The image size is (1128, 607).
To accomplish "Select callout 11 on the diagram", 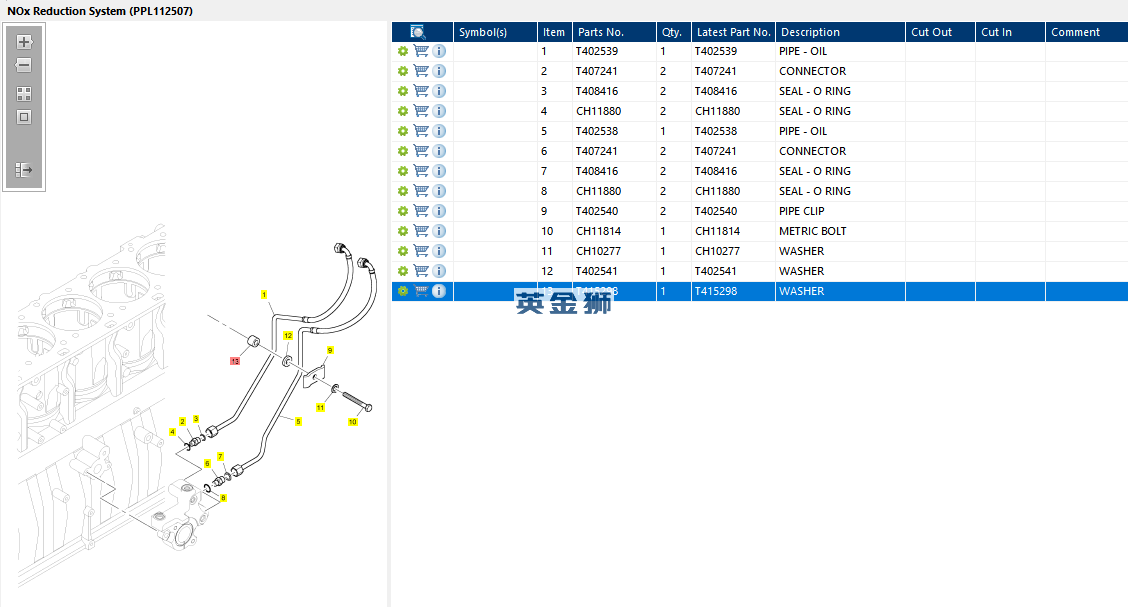I will pos(320,408).
